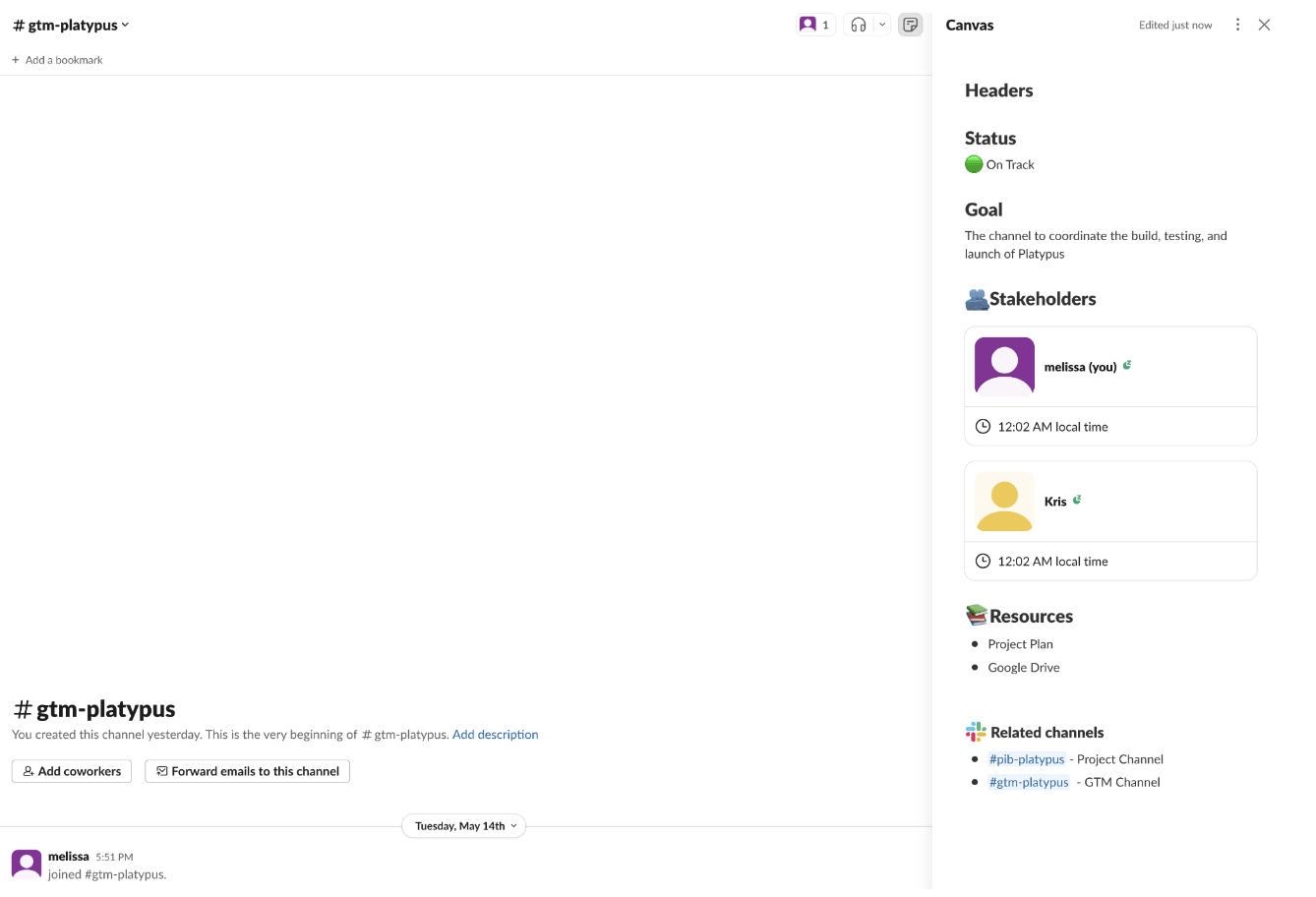Click the clock icon next to Kris's local time

click(982, 561)
